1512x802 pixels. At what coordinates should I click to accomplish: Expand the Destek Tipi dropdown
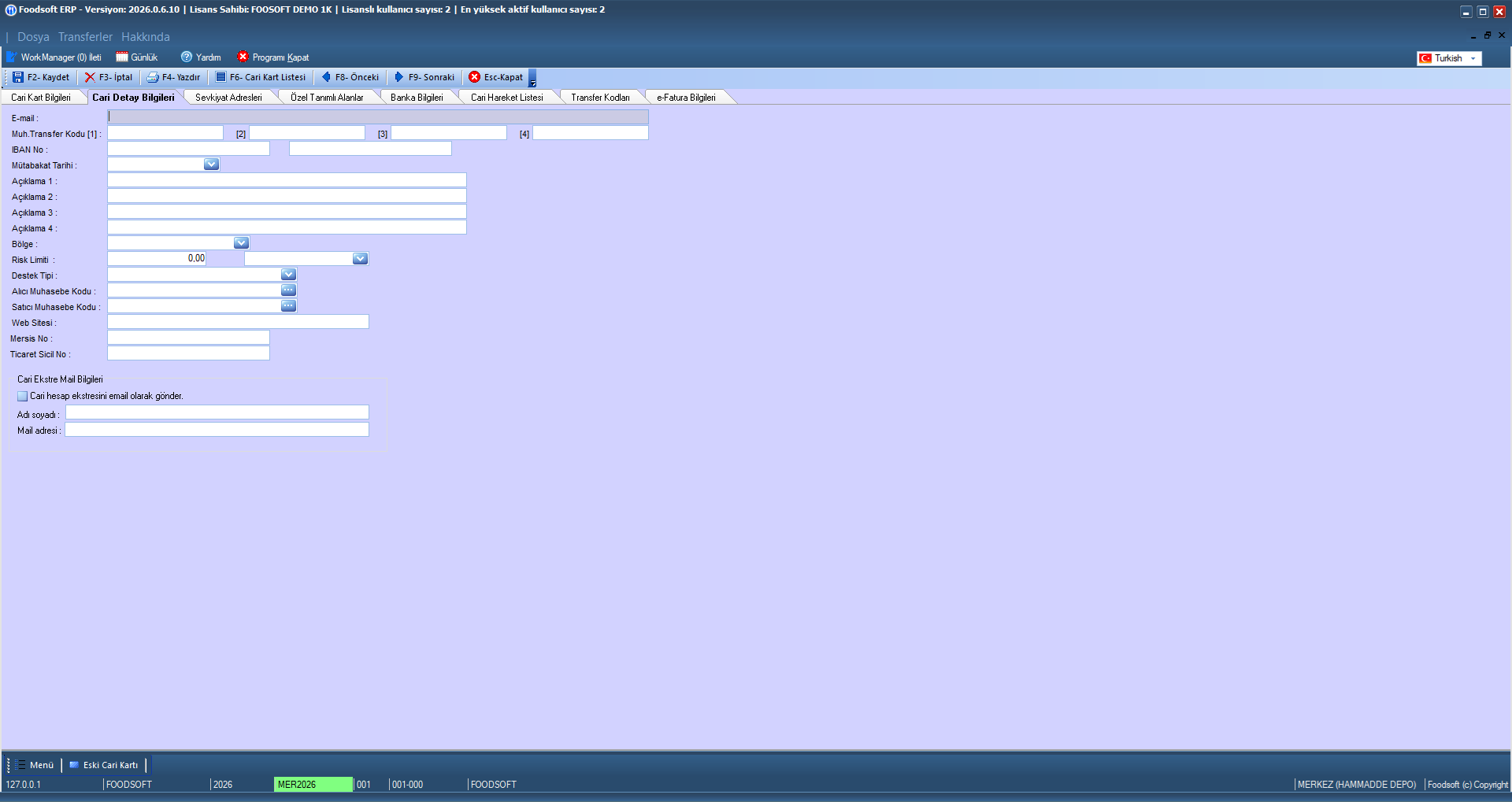coord(288,275)
